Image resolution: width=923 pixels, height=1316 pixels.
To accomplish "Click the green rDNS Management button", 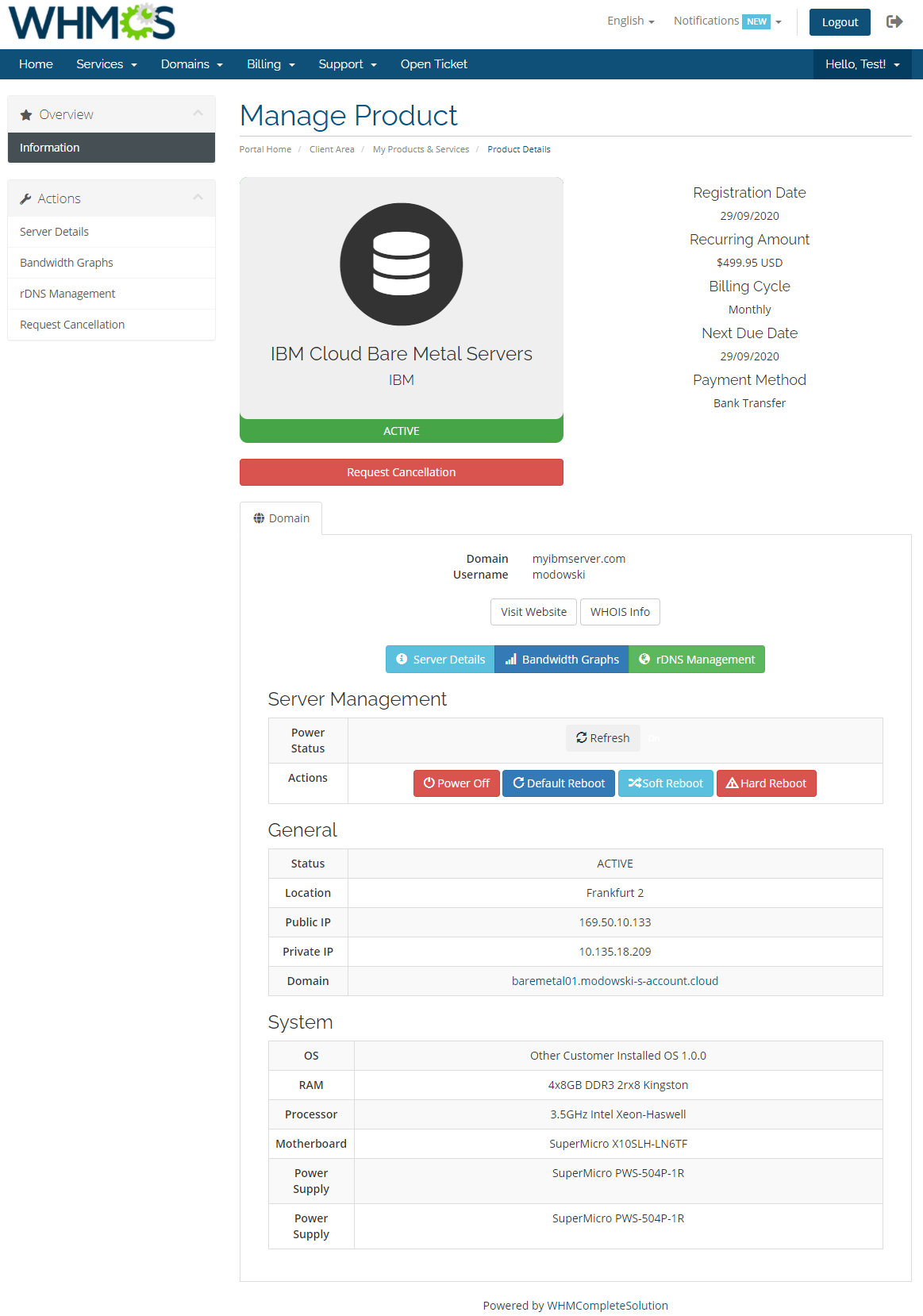I will [x=697, y=659].
